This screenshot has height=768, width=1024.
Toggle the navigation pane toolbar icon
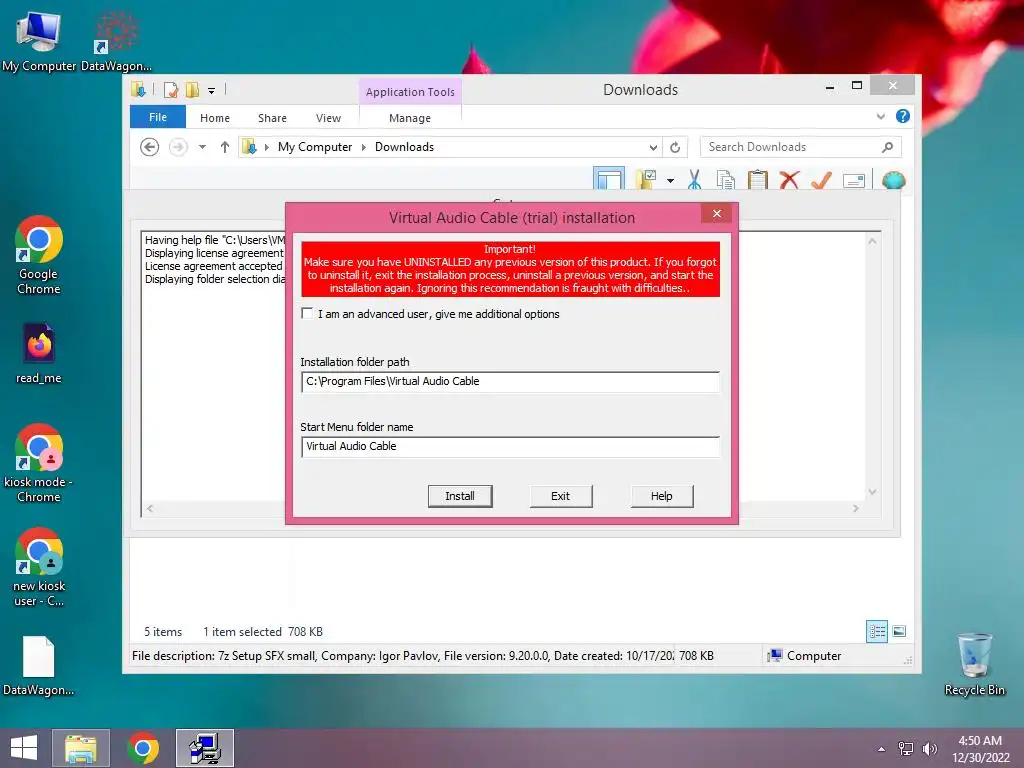point(609,178)
